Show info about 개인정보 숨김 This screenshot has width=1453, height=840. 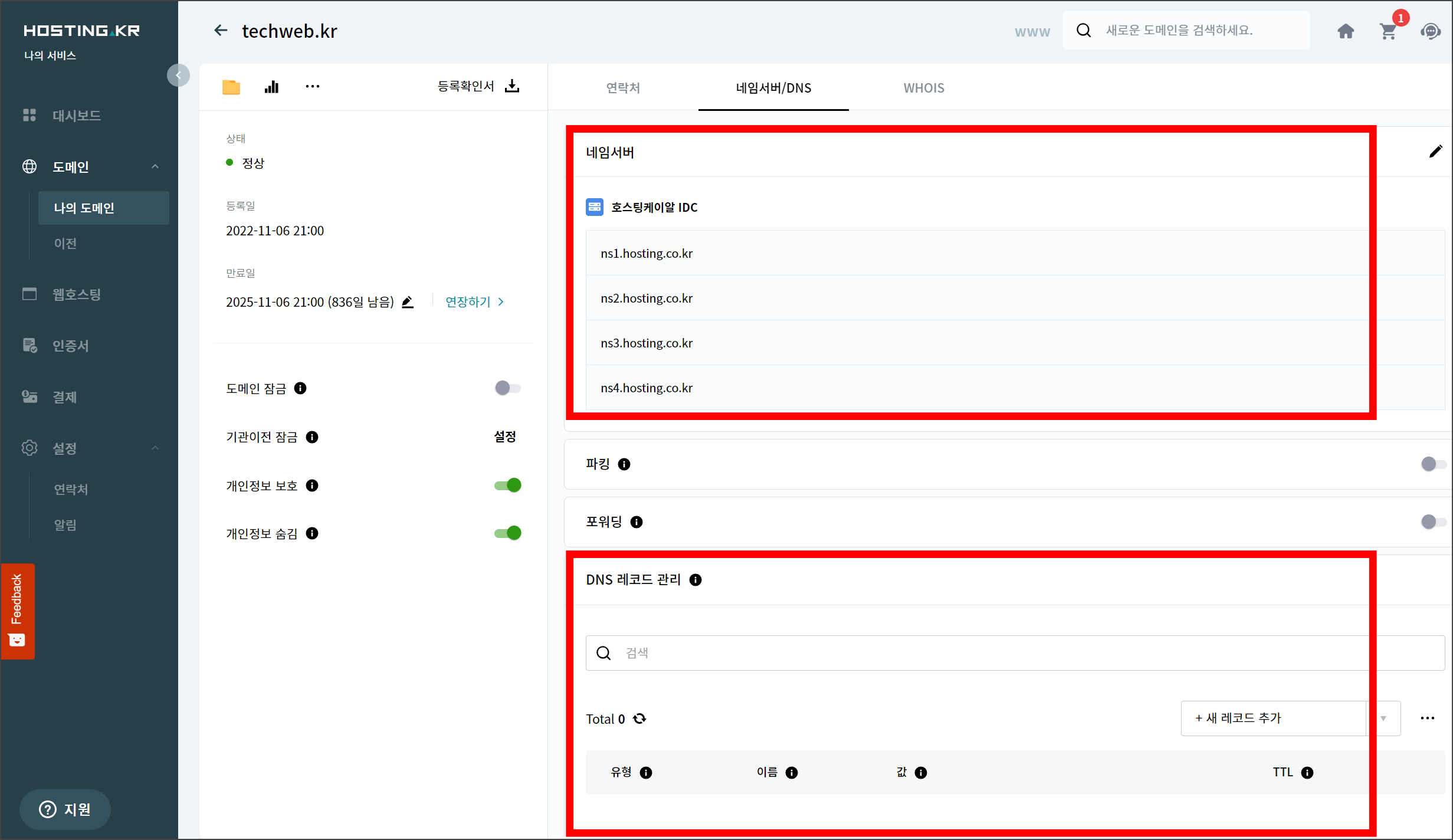(x=312, y=533)
